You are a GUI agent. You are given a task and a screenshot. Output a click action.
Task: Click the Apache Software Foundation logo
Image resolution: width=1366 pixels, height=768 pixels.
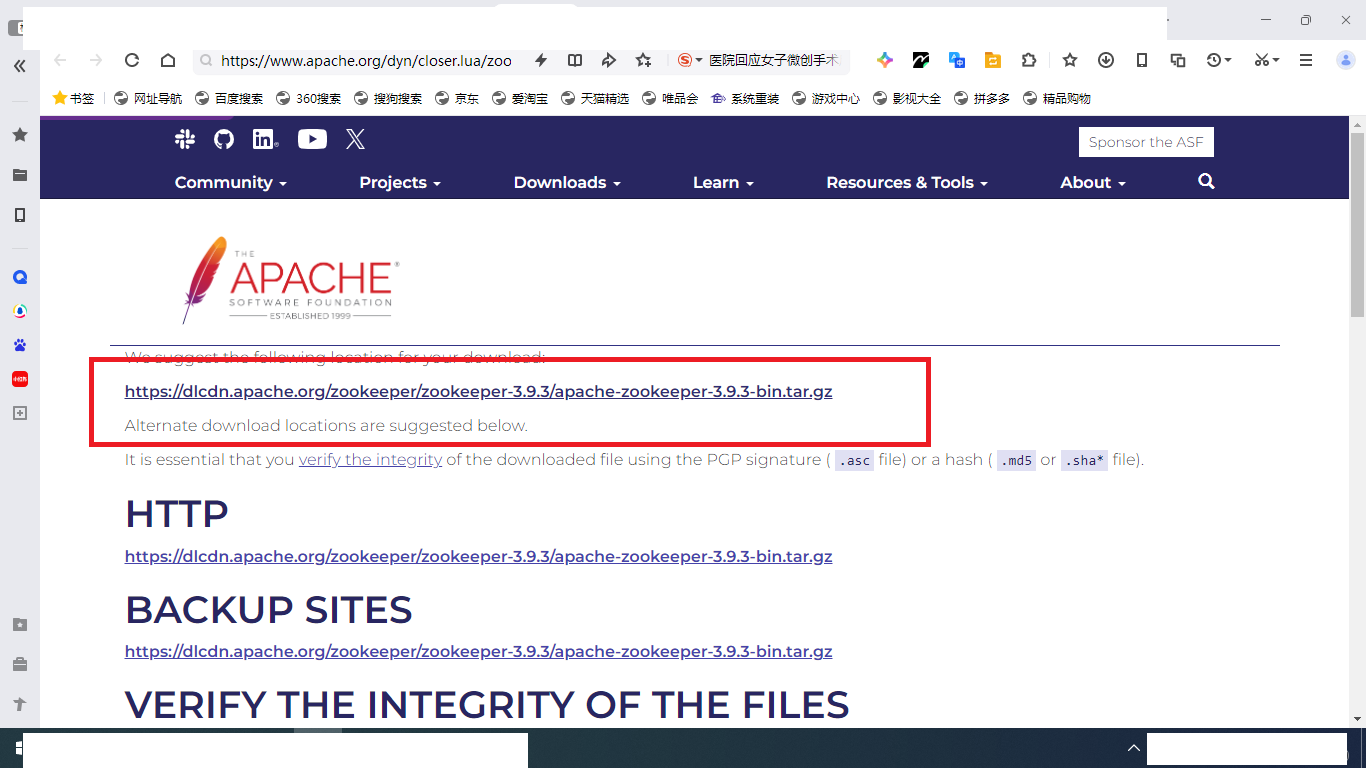(291, 279)
